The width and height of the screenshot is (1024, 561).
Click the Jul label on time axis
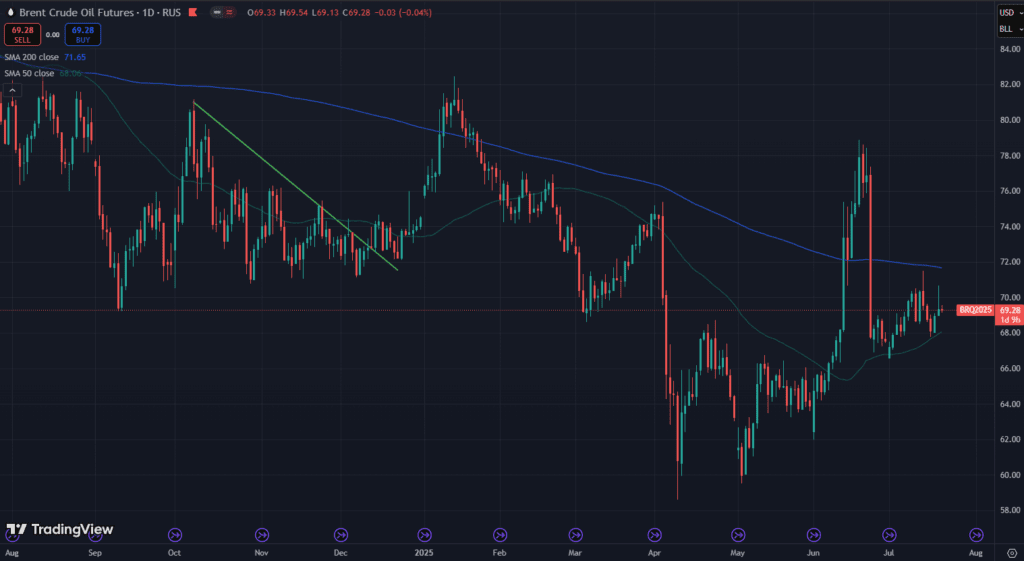click(889, 553)
